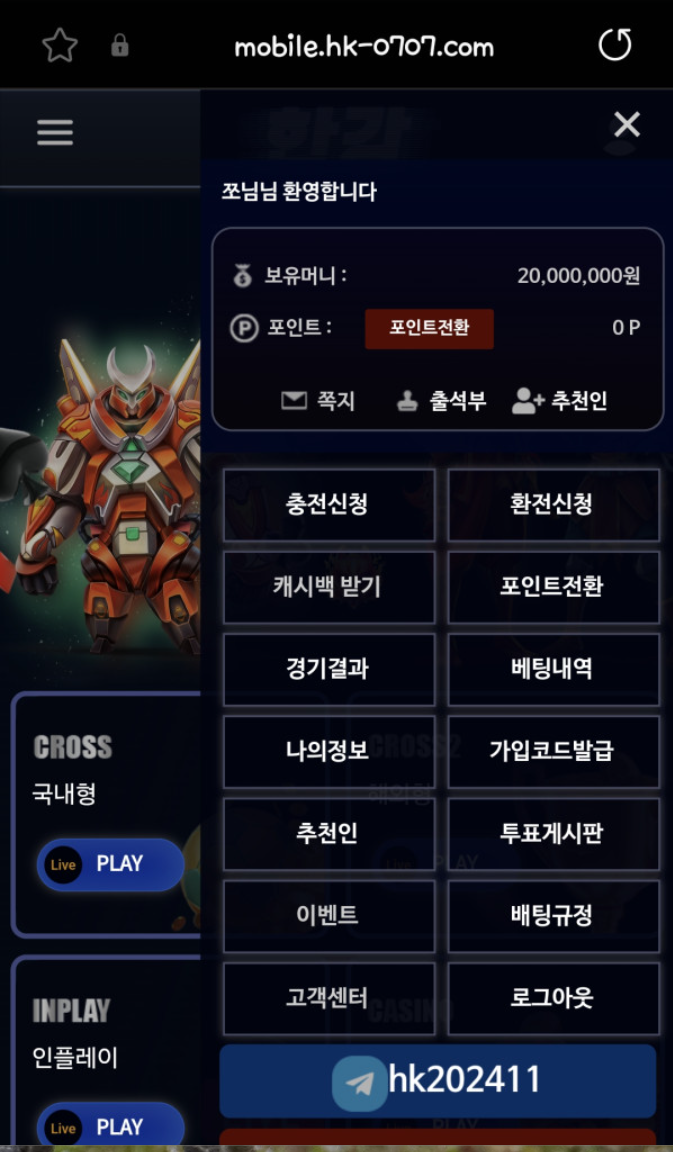Tap the 추천인 add-person icon
The image size is (673, 1152).
pos(528,400)
